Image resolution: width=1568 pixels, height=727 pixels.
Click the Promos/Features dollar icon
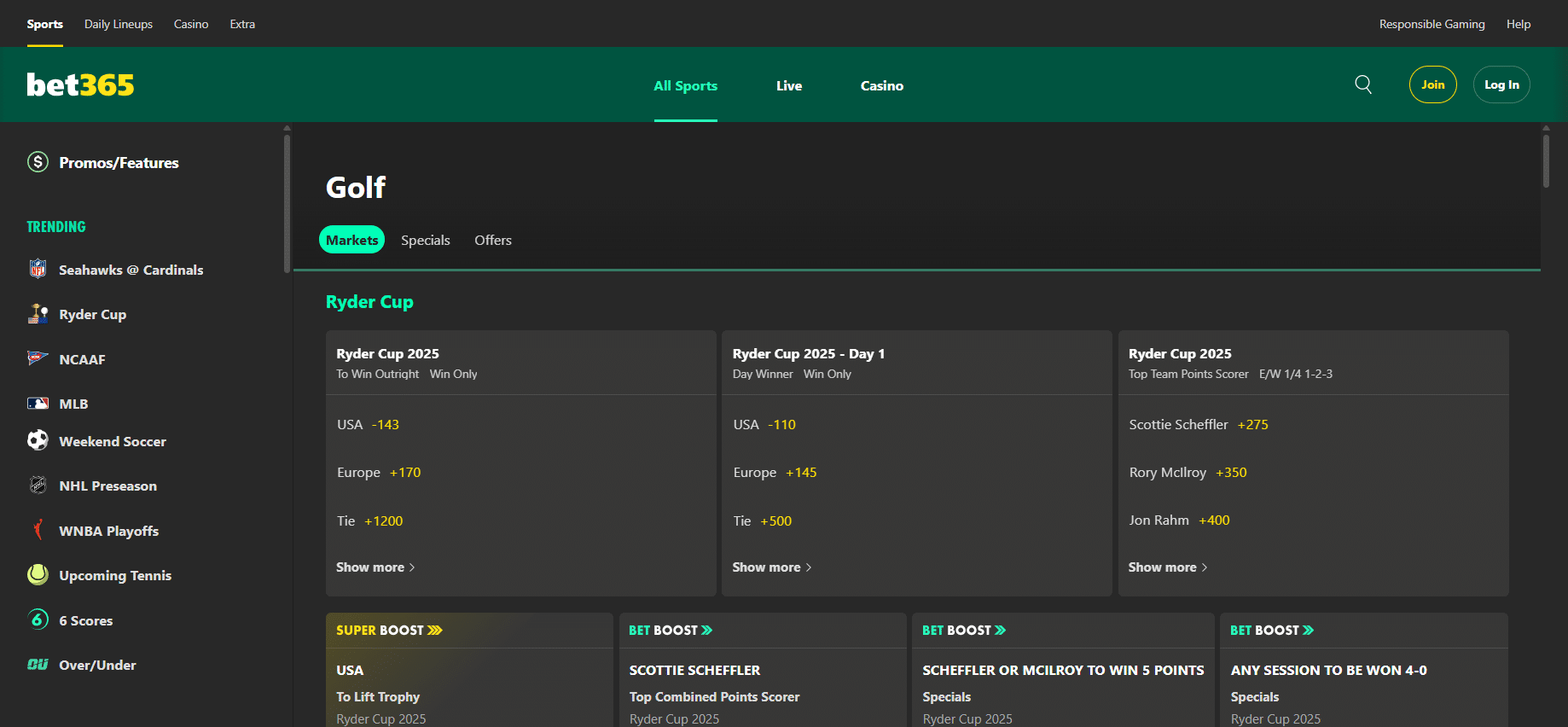tap(38, 162)
